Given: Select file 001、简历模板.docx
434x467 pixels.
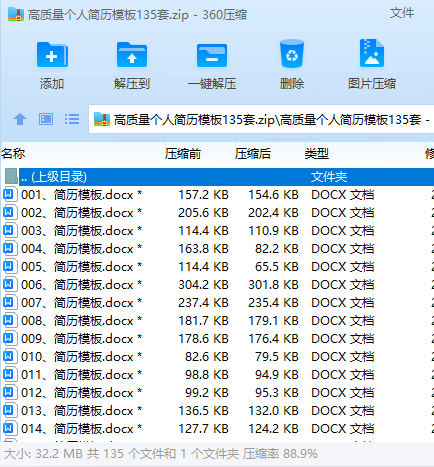Looking at the screenshot, I should [x=217, y=195].
